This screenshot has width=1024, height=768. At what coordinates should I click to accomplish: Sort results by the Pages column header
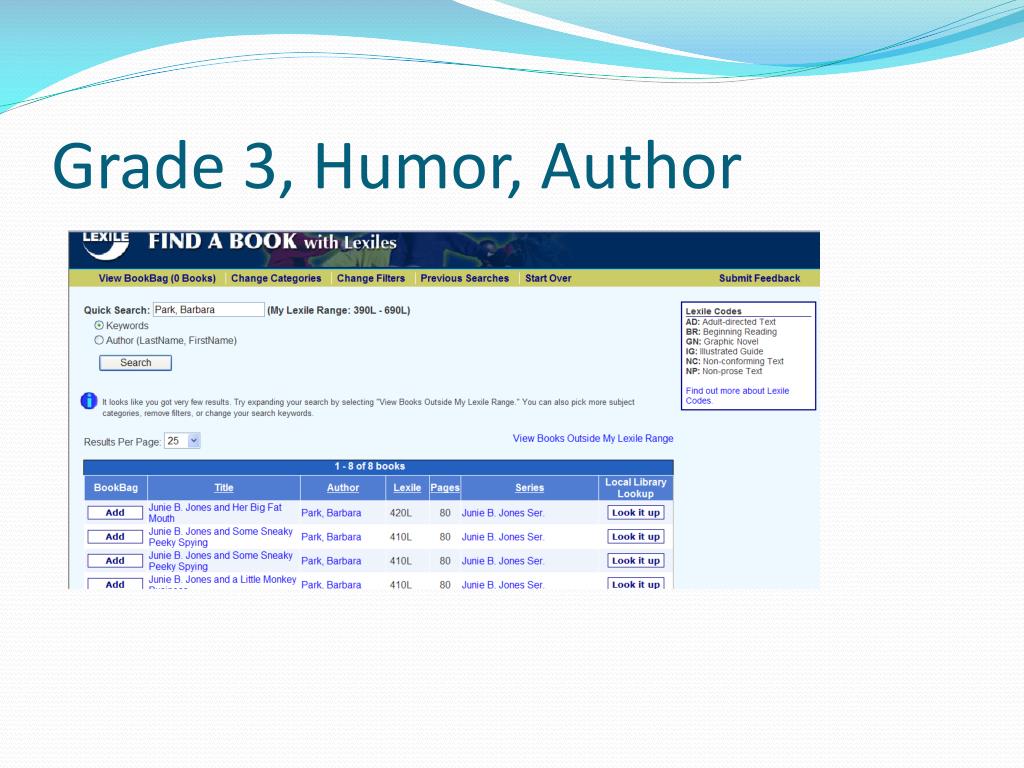pos(445,488)
